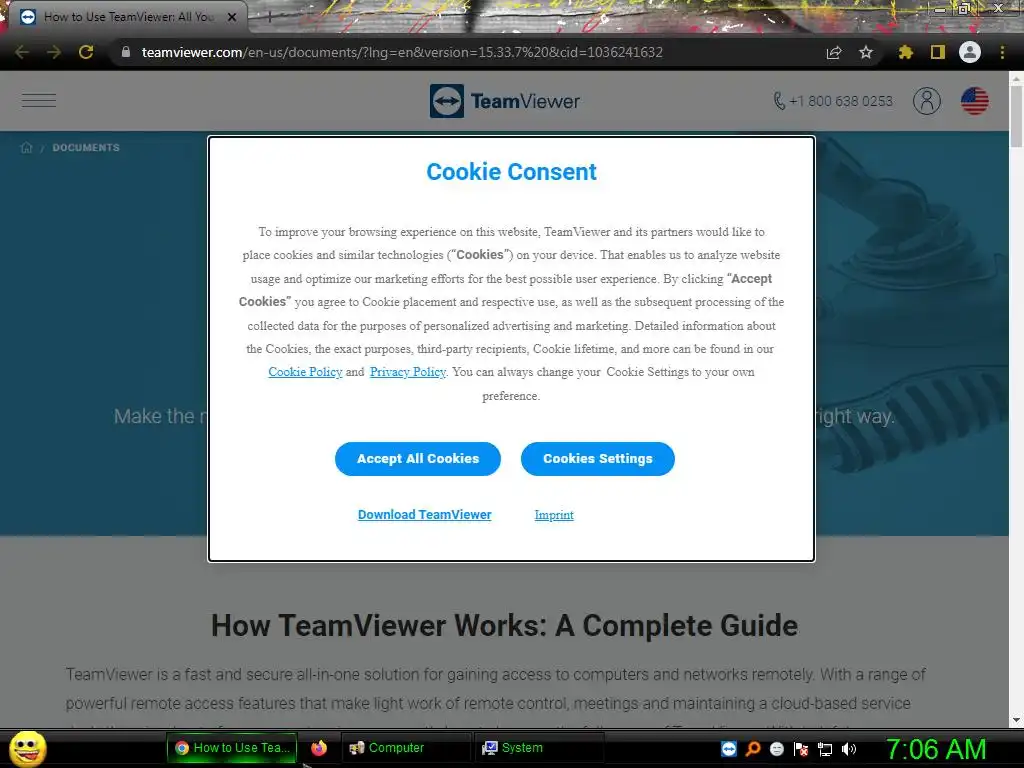Click heading How TeamViewer Works: A Complete Guide
1024x768 pixels.
click(x=504, y=626)
